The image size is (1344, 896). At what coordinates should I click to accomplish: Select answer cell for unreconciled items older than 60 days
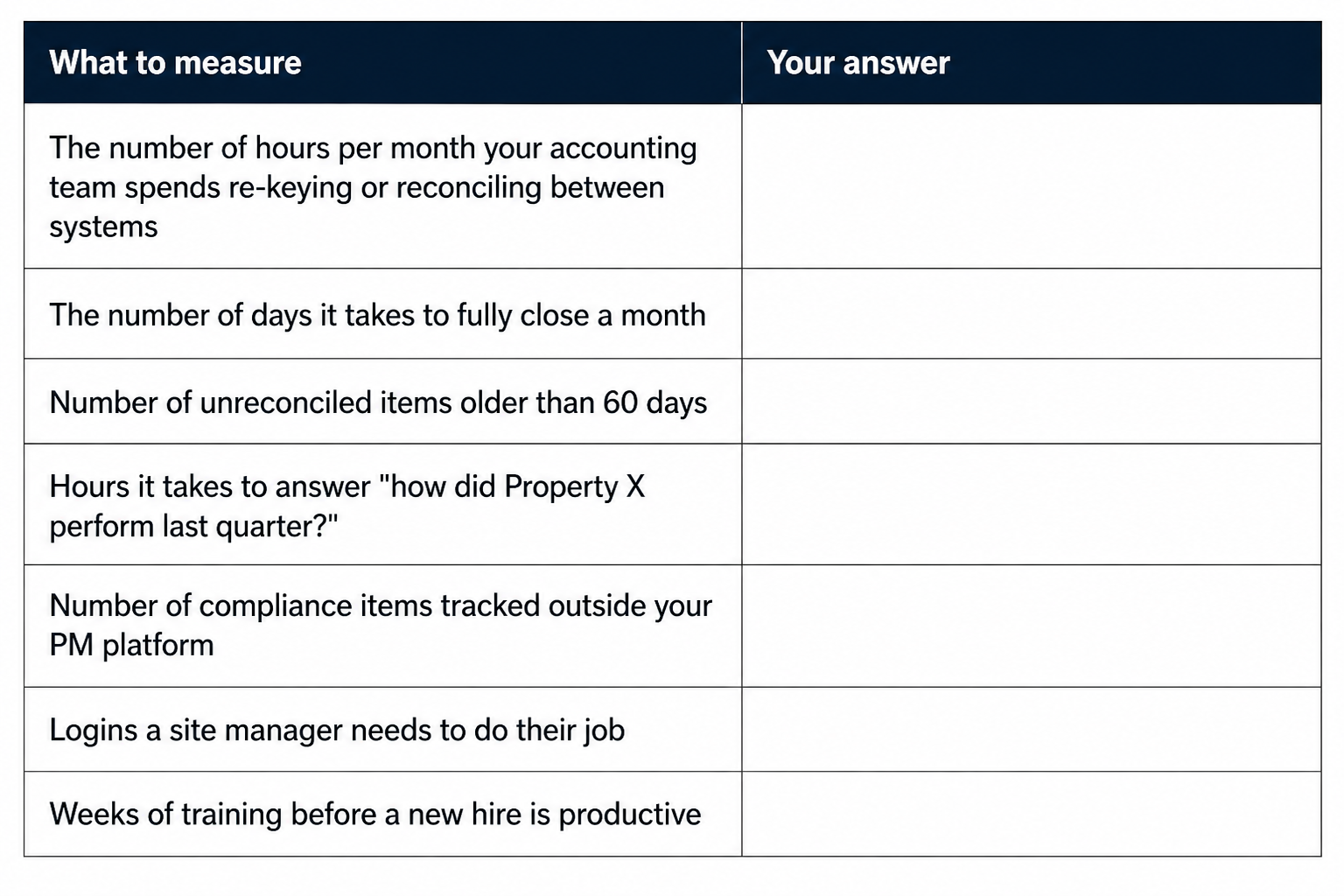coord(1032,402)
